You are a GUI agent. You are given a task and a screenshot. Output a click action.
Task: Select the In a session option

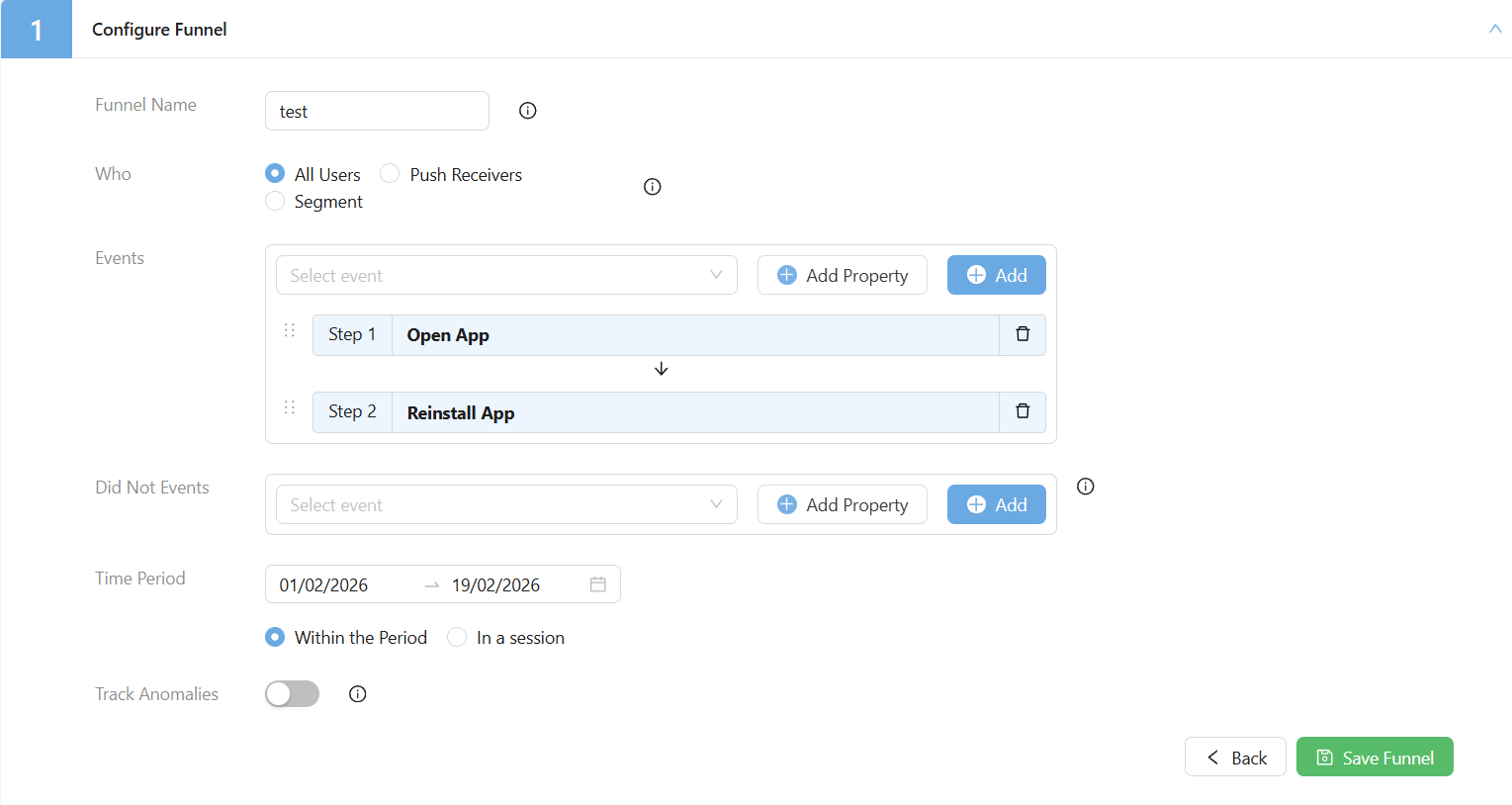pyautogui.click(x=457, y=638)
